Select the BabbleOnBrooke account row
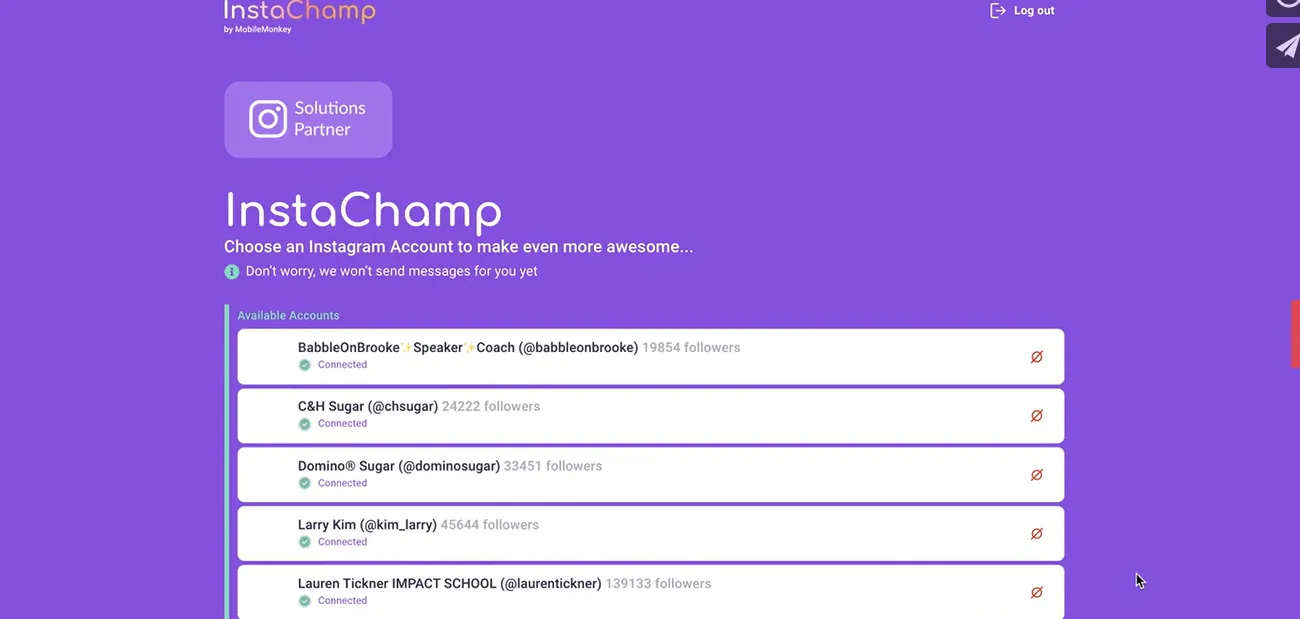The height and width of the screenshot is (619, 1300). pos(650,356)
